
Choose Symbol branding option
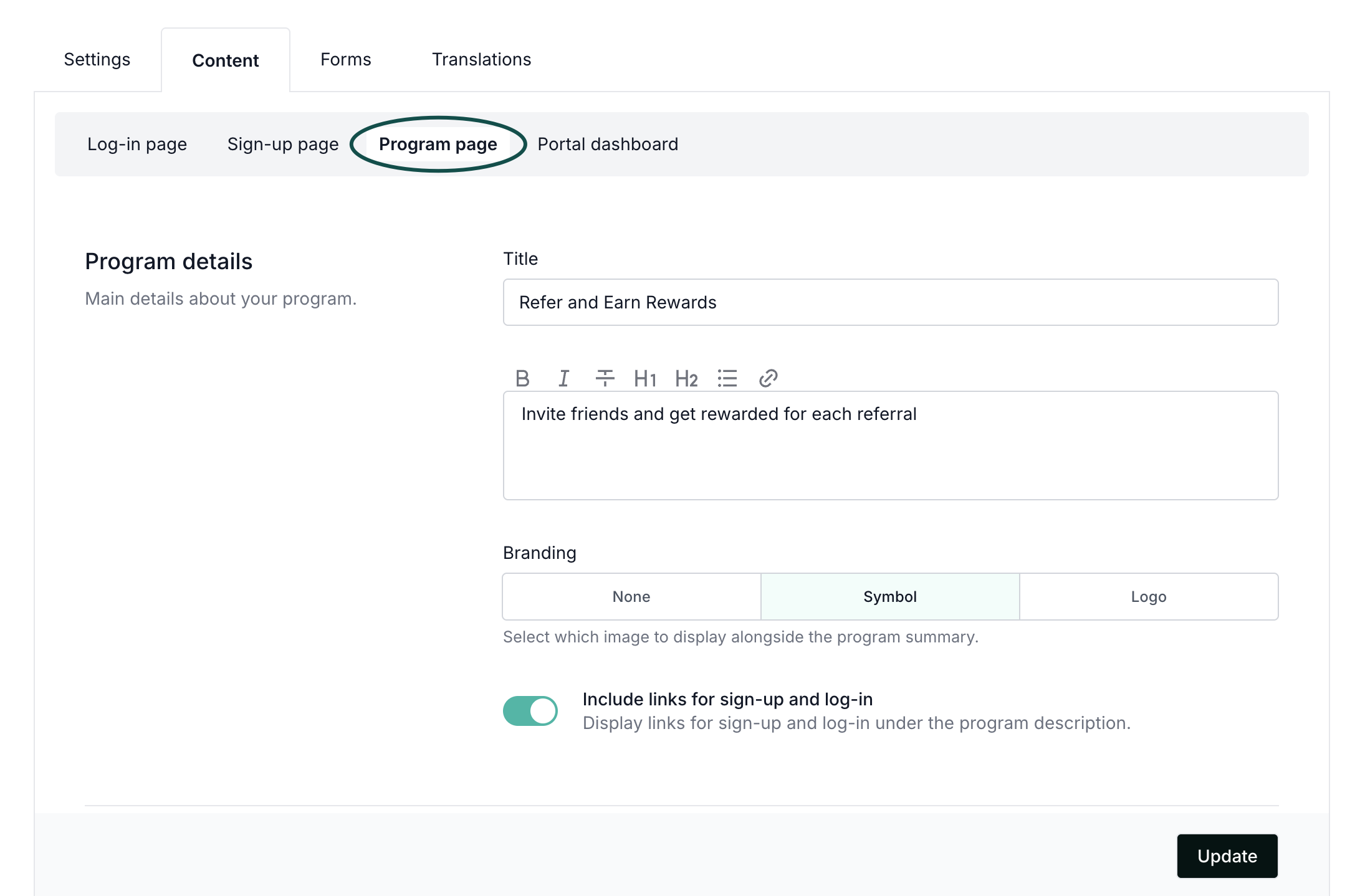coord(890,596)
